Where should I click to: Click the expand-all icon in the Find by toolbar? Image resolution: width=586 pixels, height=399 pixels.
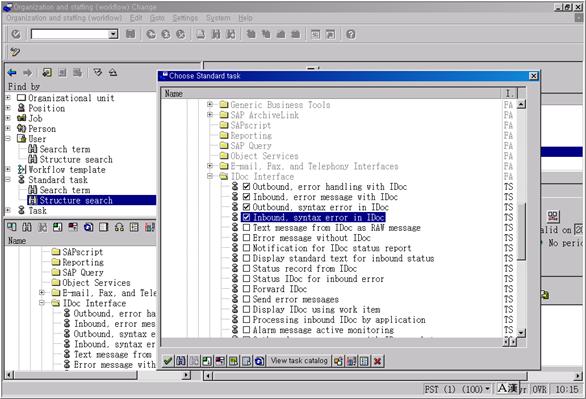pyautogui.click(x=98, y=72)
